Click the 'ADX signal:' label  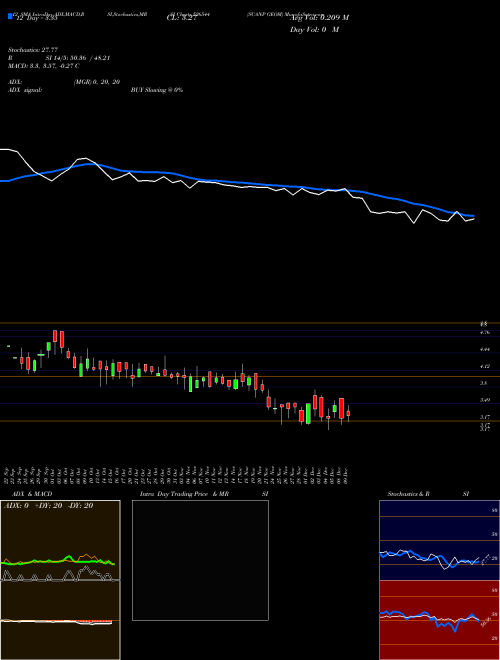tap(25, 90)
